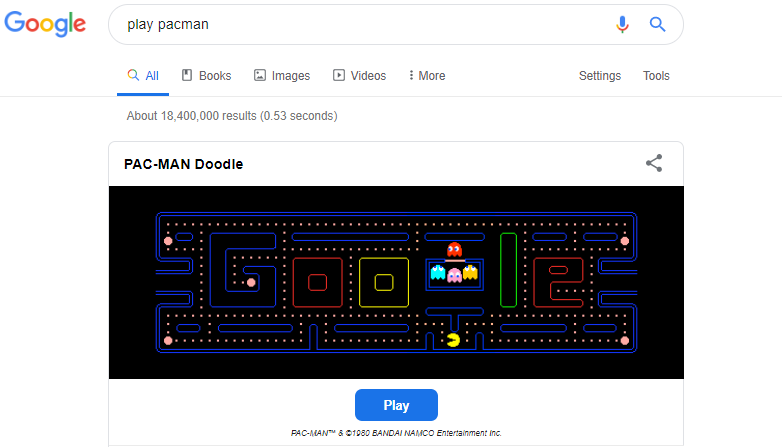Click the power pellet inside the blue G
Viewport: 782px width, 447px height.
[x=251, y=283]
